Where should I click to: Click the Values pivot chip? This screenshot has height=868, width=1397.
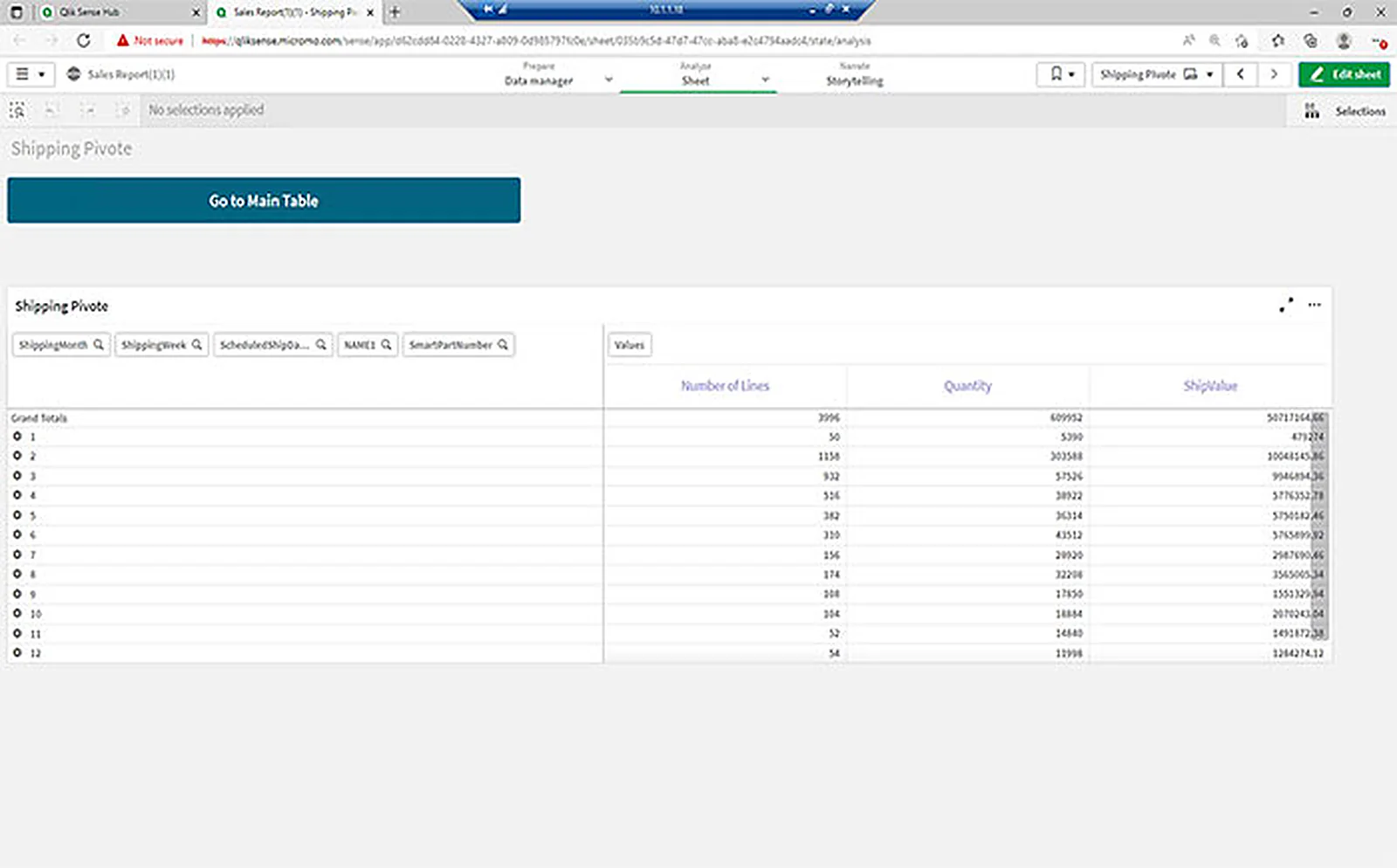(629, 345)
